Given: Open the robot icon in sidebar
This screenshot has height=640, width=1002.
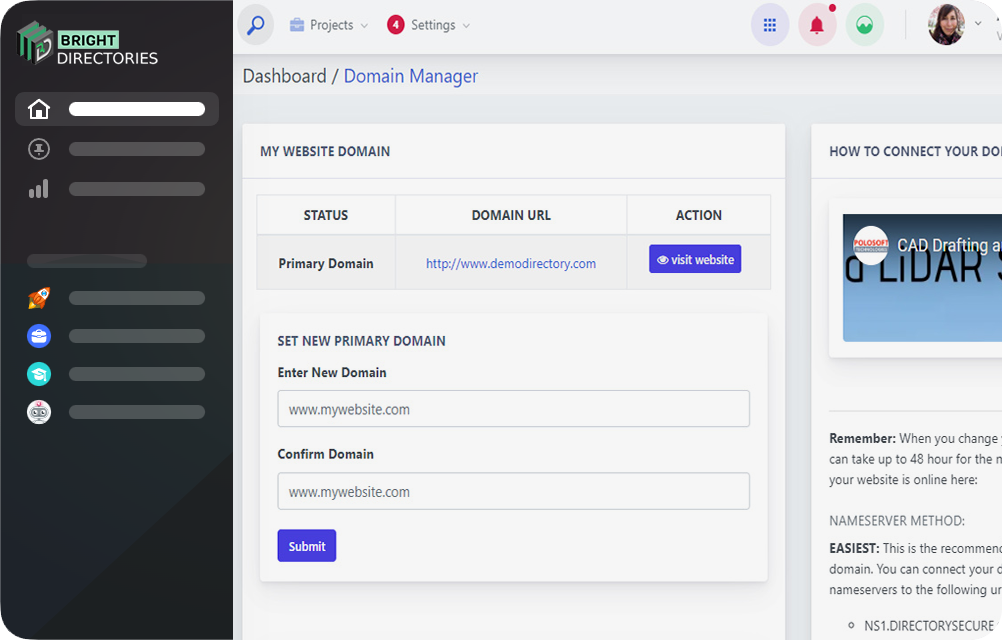Looking at the screenshot, I should point(39,412).
